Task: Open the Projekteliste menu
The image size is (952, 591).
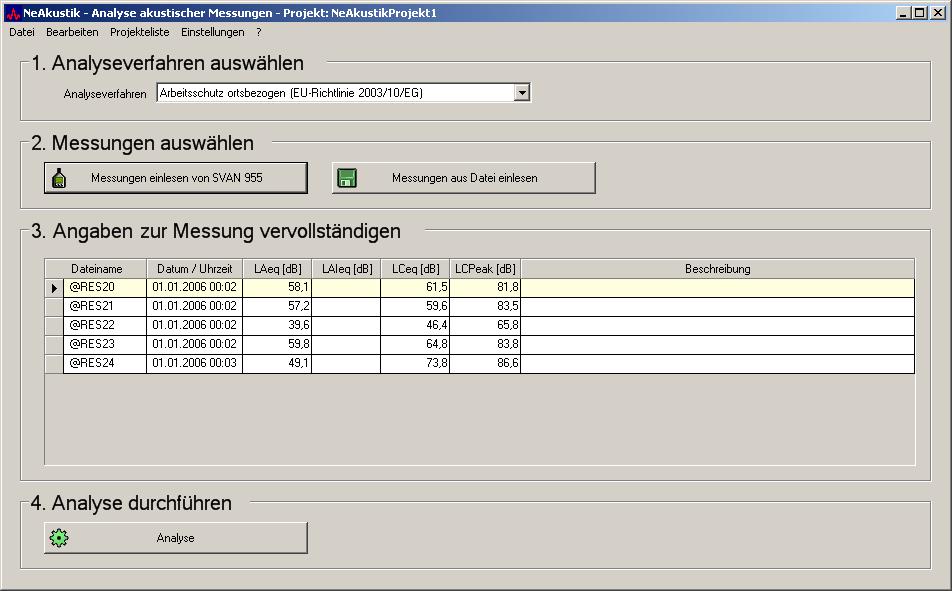Action: 140,32
